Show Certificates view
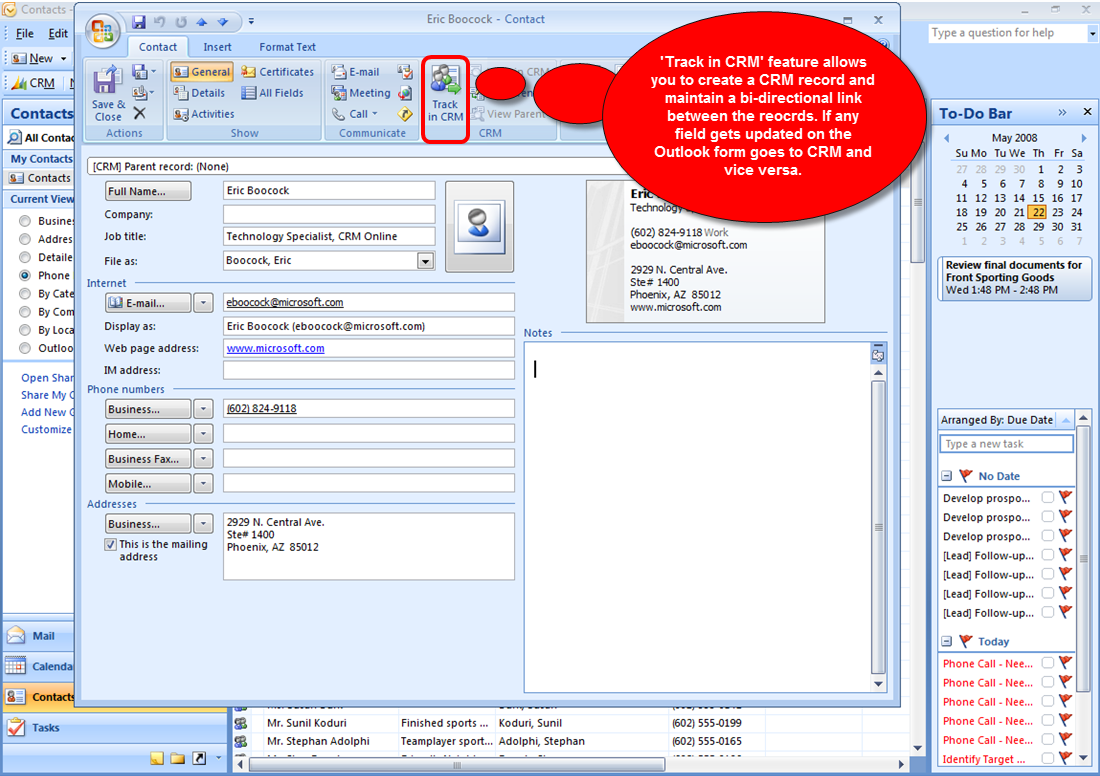 pos(277,72)
